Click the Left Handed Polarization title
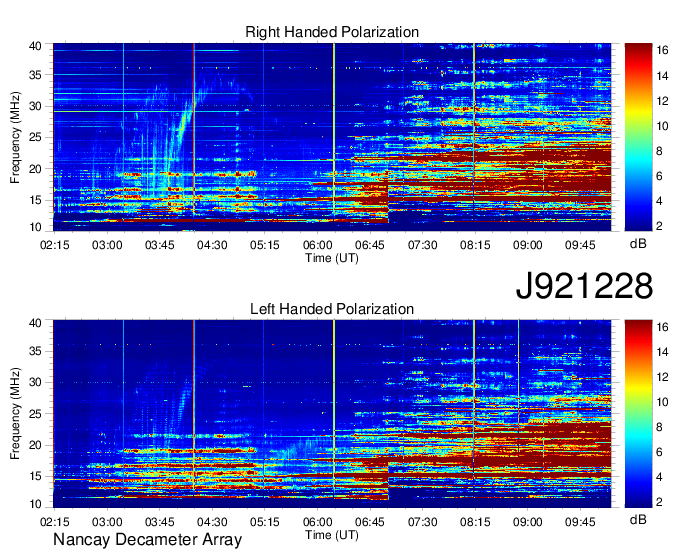Screen dimensions: 680x552 point(332,309)
